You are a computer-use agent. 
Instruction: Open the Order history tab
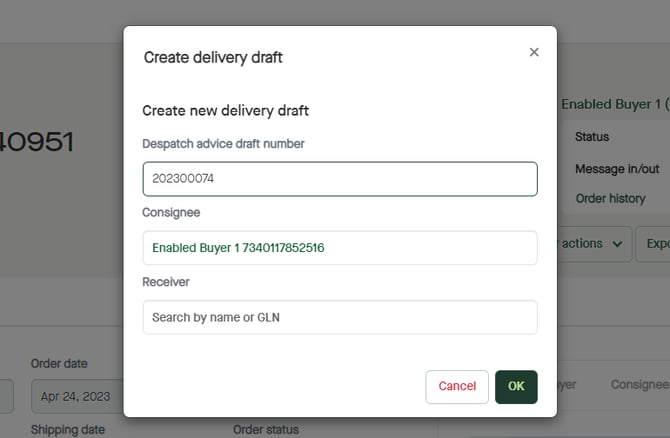coord(610,199)
